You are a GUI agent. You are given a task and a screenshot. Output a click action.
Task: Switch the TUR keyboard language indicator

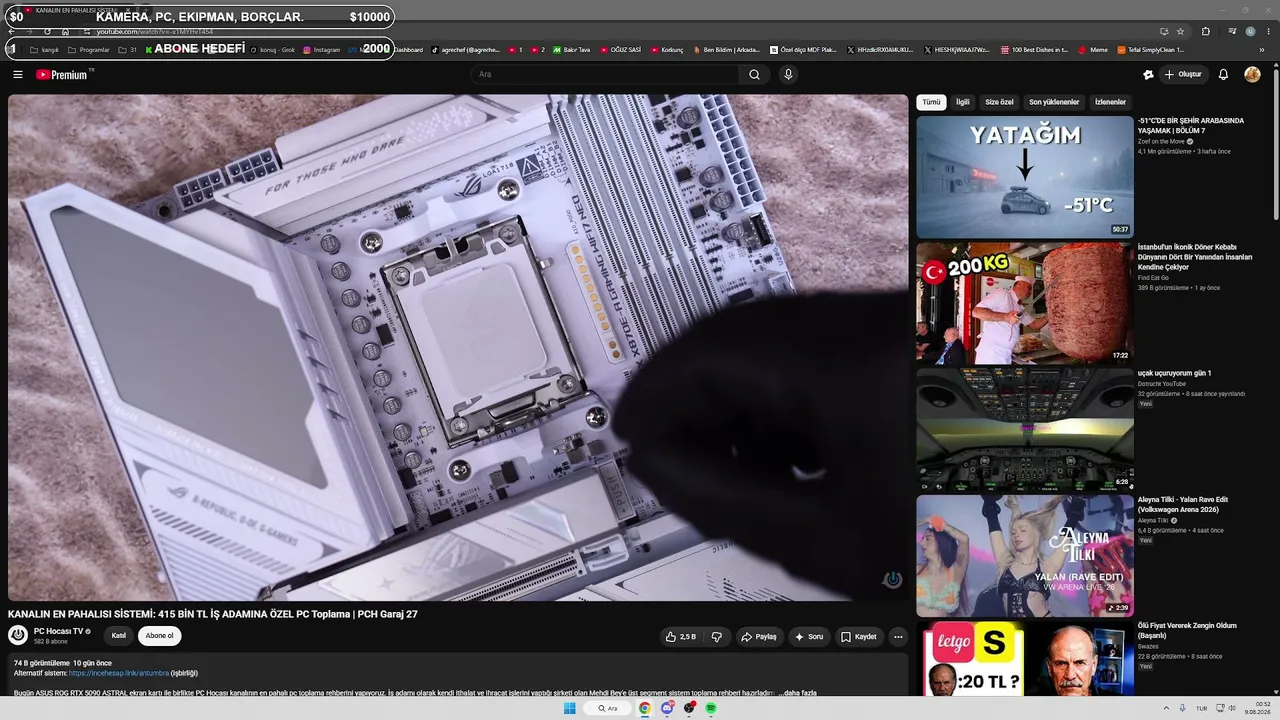1202,708
